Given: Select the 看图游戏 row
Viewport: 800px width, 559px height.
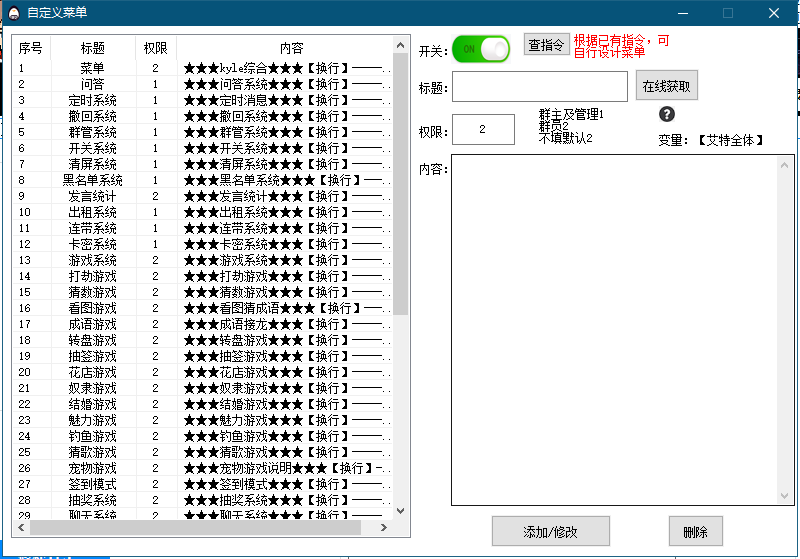Looking at the screenshot, I should point(203,308).
